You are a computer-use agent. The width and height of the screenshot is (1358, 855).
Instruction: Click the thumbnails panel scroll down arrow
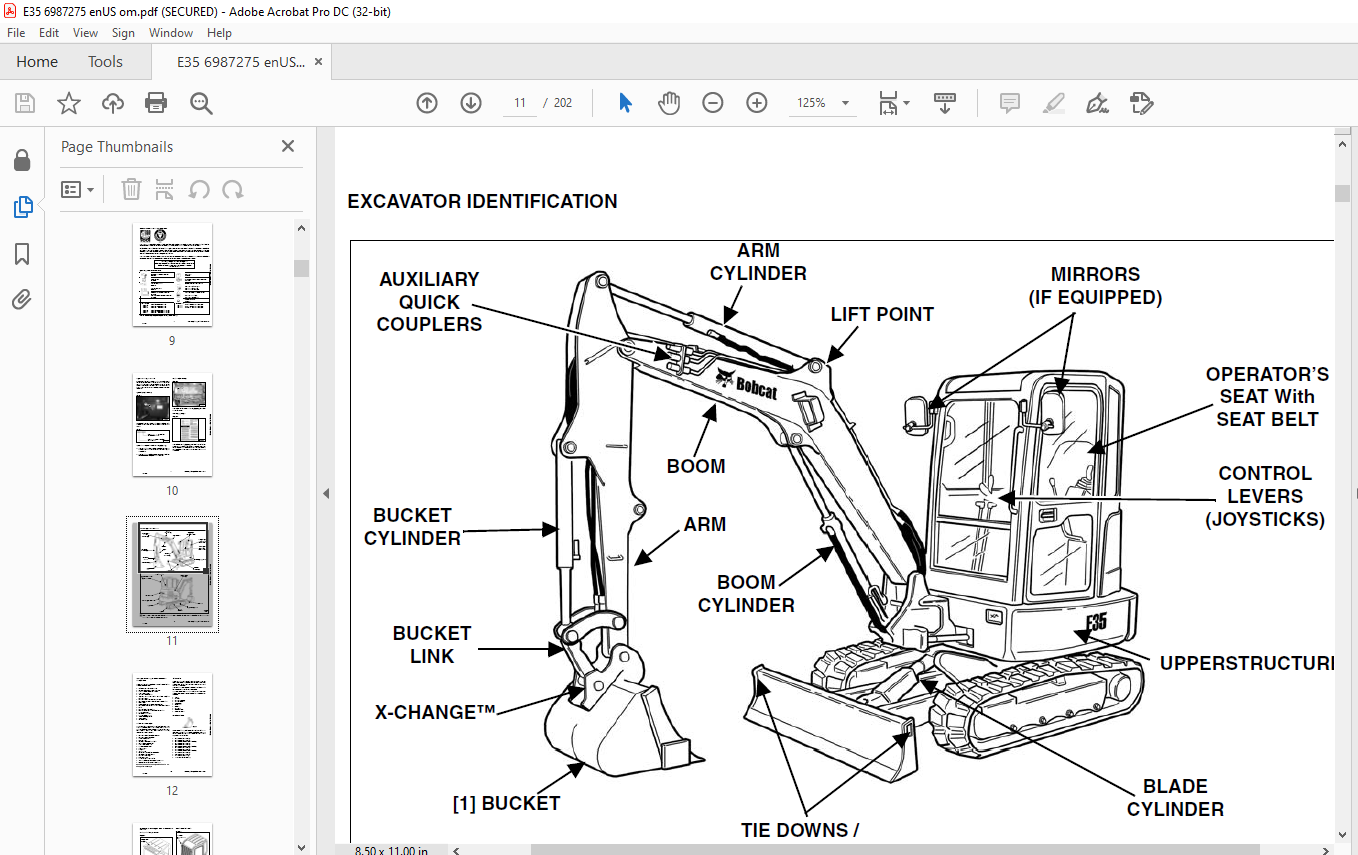point(301,846)
